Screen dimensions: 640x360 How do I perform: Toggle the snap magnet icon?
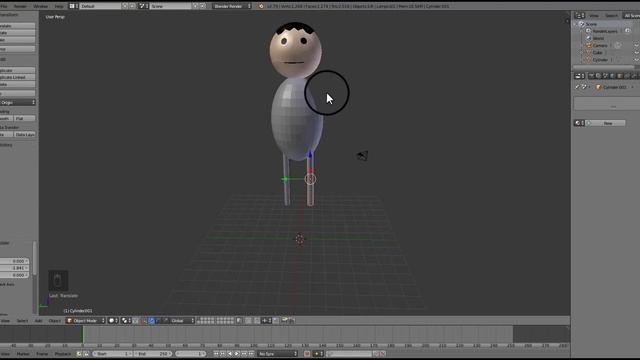click(x=257, y=321)
